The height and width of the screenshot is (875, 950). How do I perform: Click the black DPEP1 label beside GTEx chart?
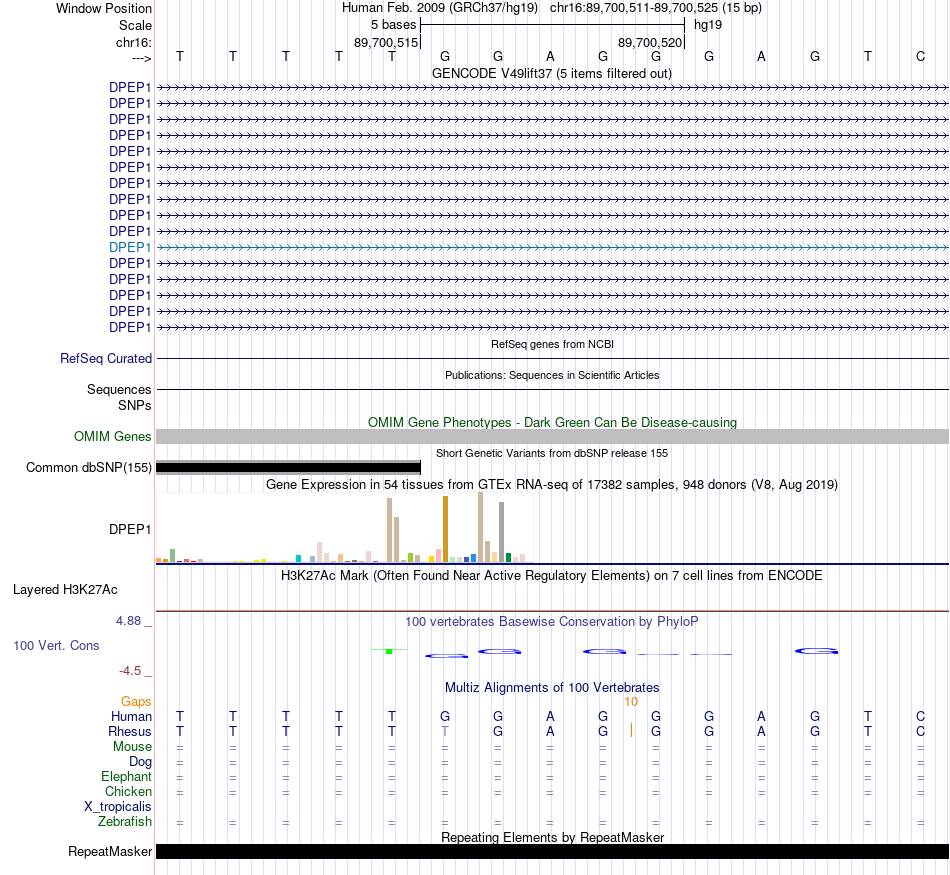pyautogui.click(x=130, y=530)
